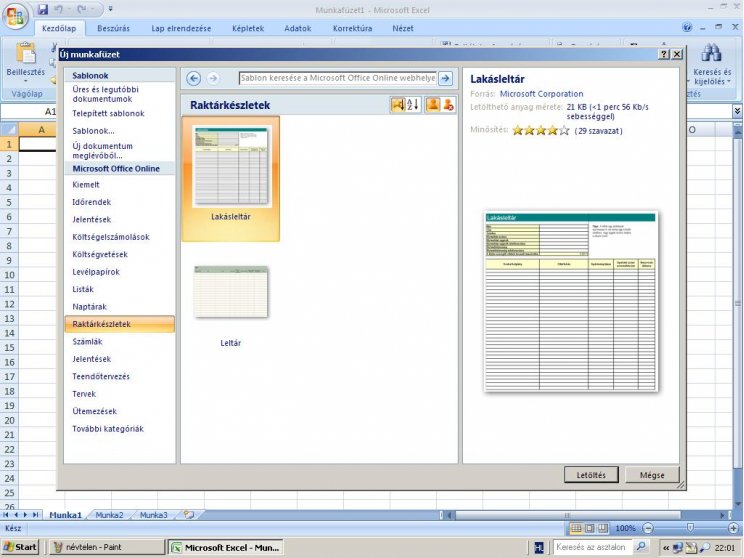Open the Kezdőlap ribbon tab

pyautogui.click(x=59, y=28)
